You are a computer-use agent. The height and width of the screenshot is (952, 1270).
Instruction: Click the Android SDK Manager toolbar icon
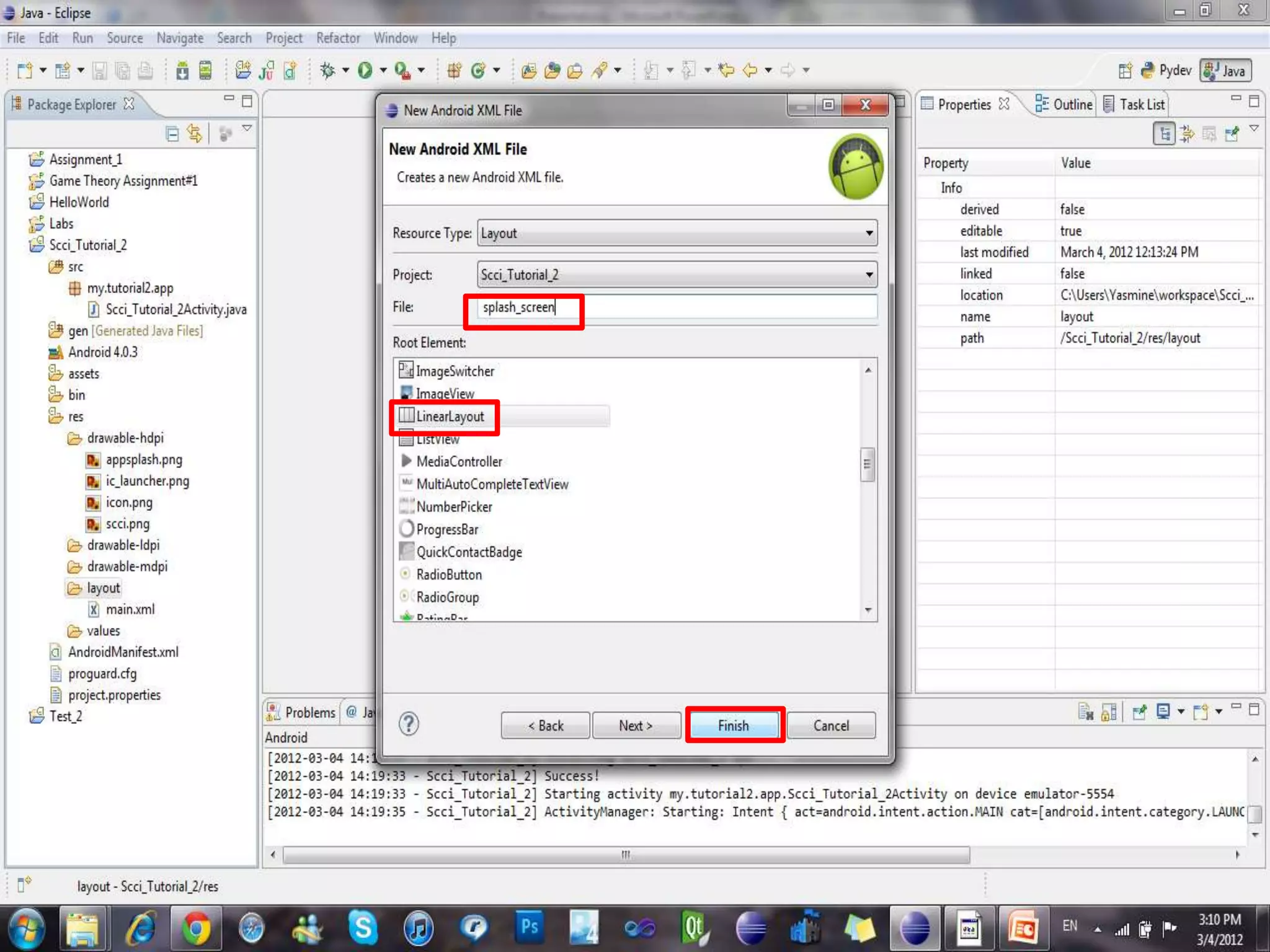182,71
